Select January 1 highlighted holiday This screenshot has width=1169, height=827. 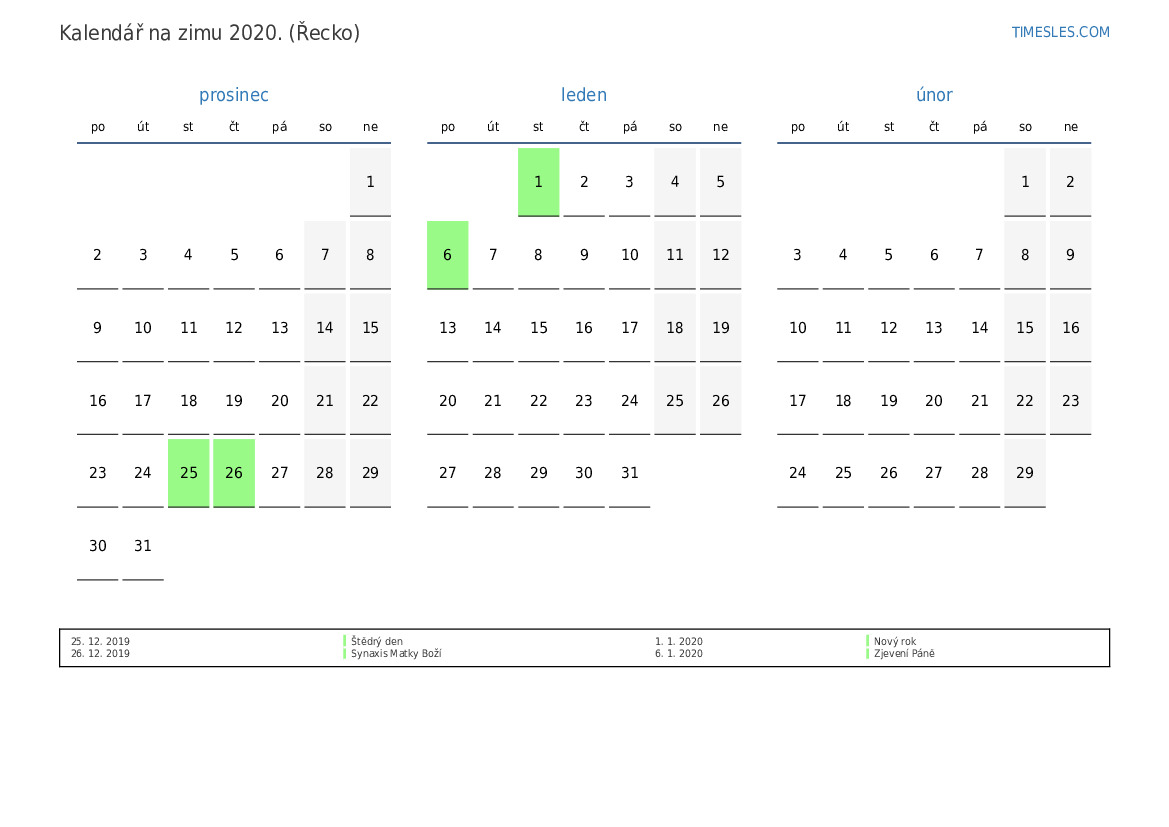[x=538, y=182]
